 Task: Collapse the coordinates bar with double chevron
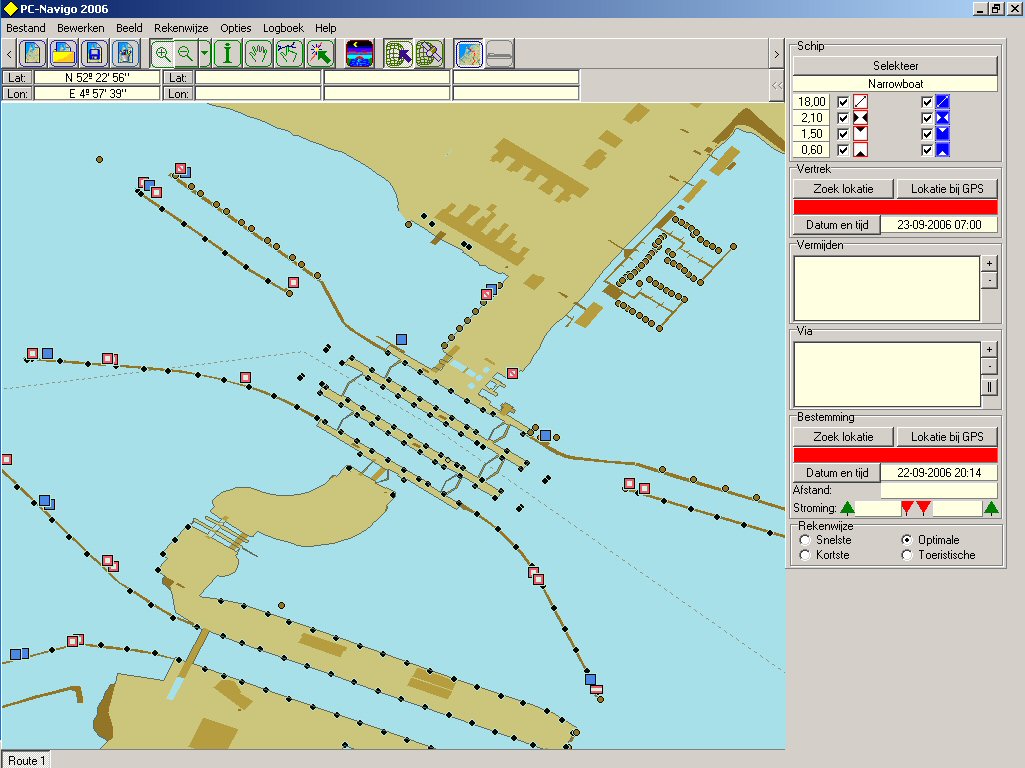tap(776, 86)
